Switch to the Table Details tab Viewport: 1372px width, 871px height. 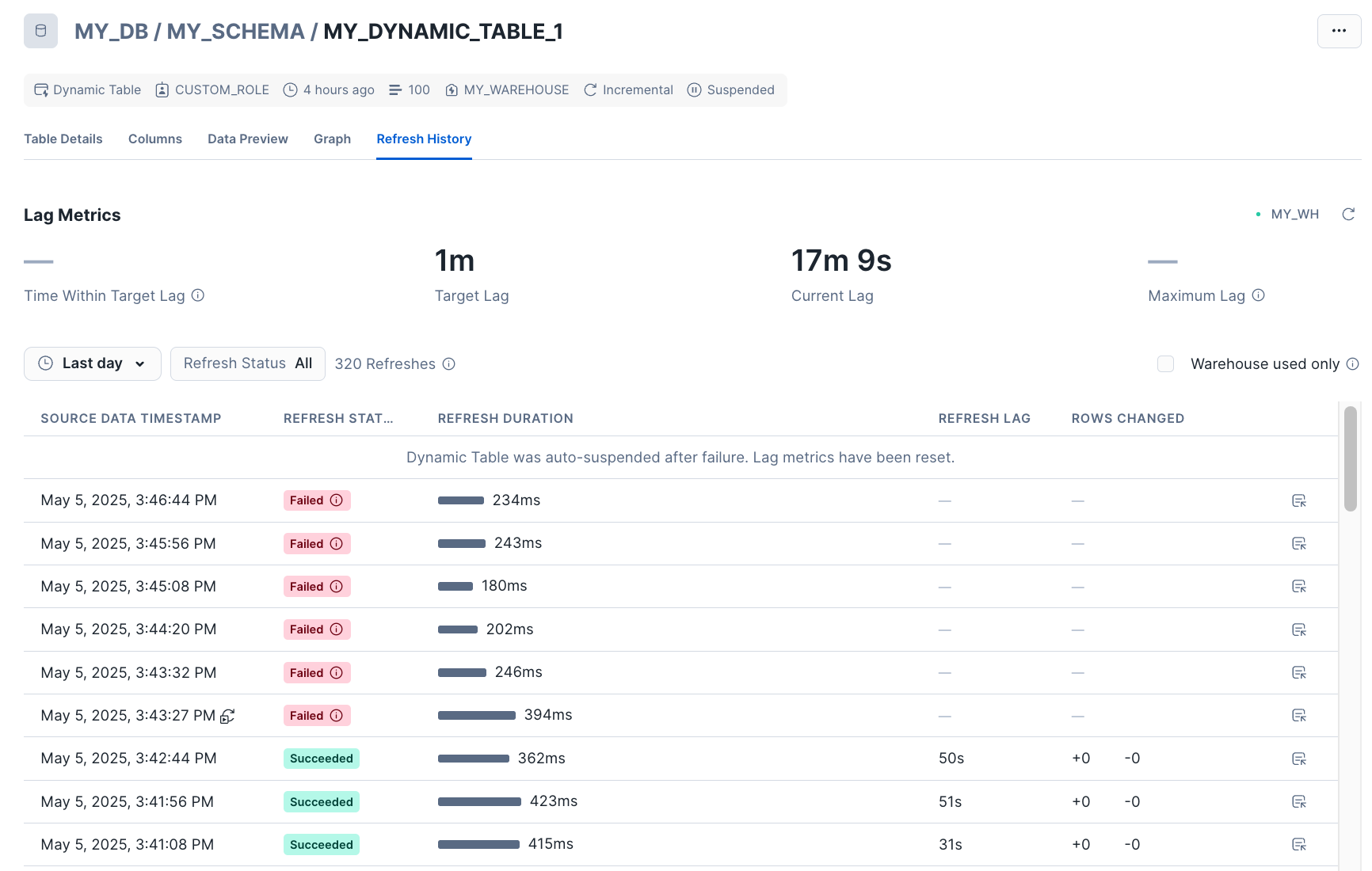point(63,139)
